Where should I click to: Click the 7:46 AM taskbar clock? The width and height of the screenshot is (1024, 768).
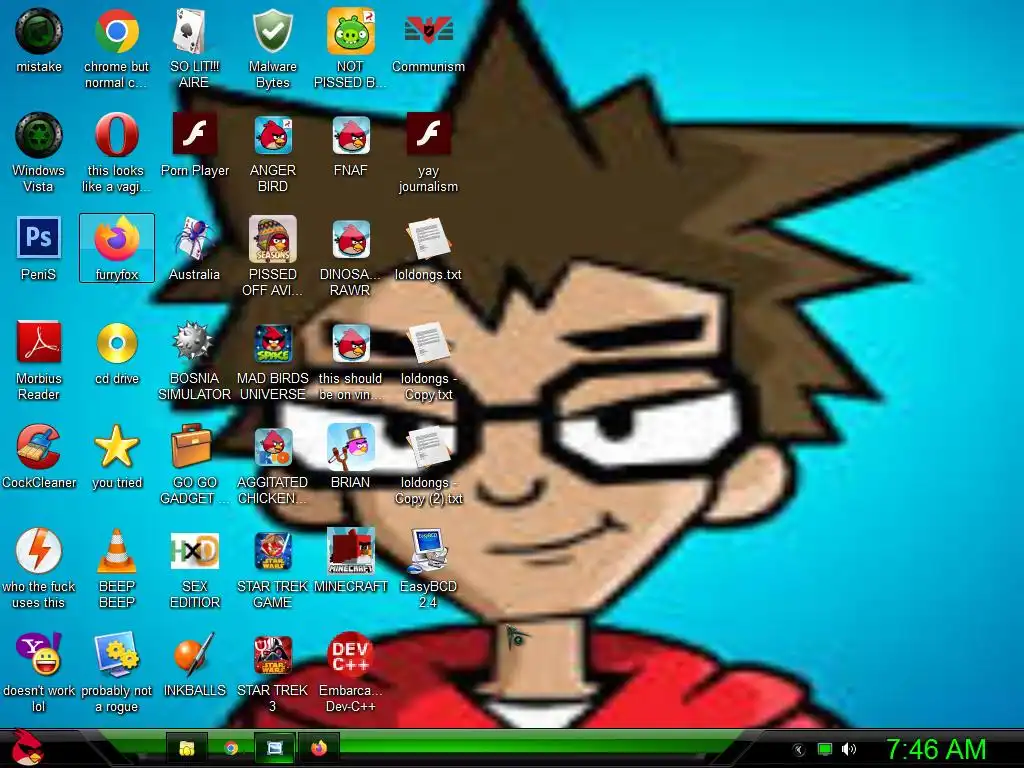pos(936,750)
